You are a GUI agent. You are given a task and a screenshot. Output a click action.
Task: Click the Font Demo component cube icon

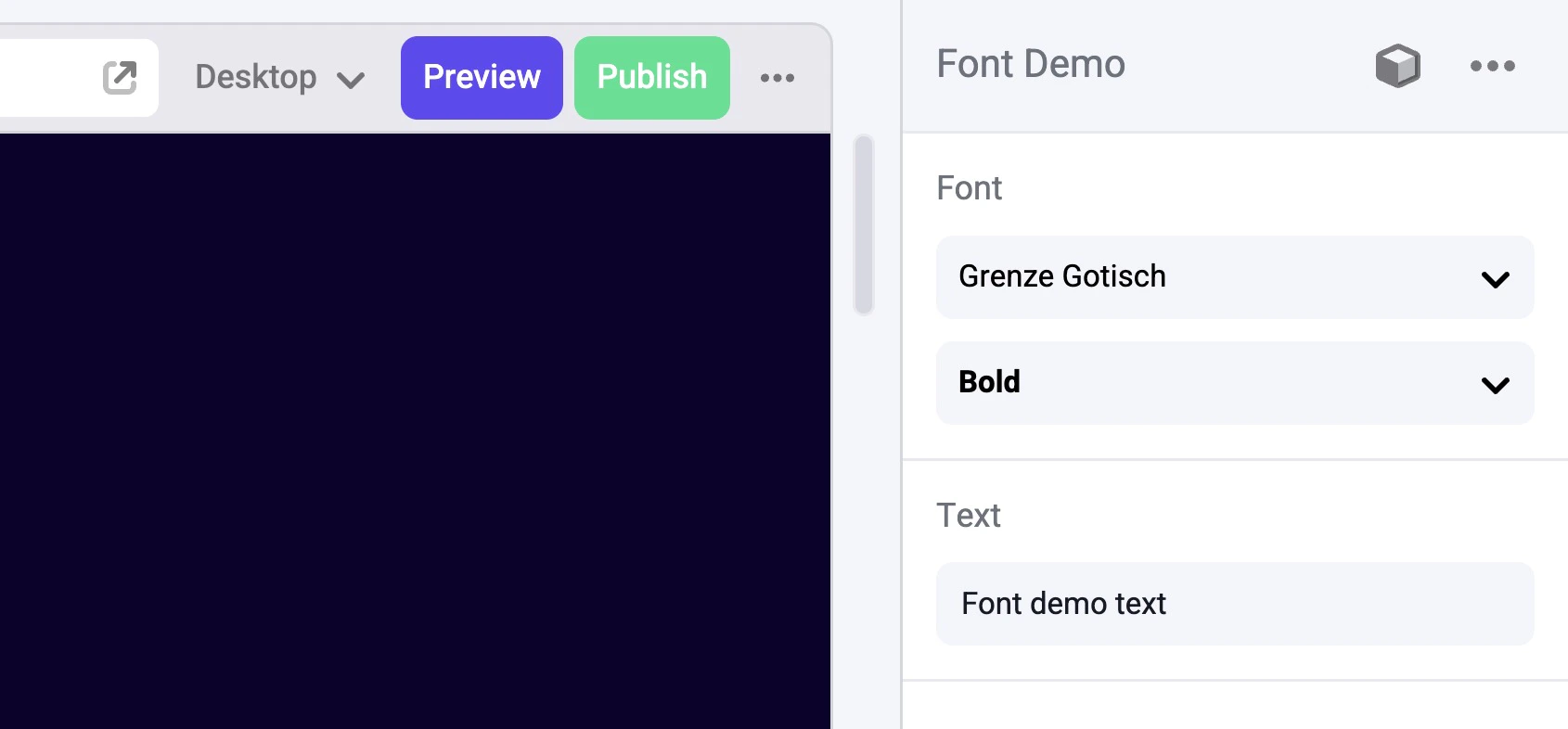(x=1397, y=66)
